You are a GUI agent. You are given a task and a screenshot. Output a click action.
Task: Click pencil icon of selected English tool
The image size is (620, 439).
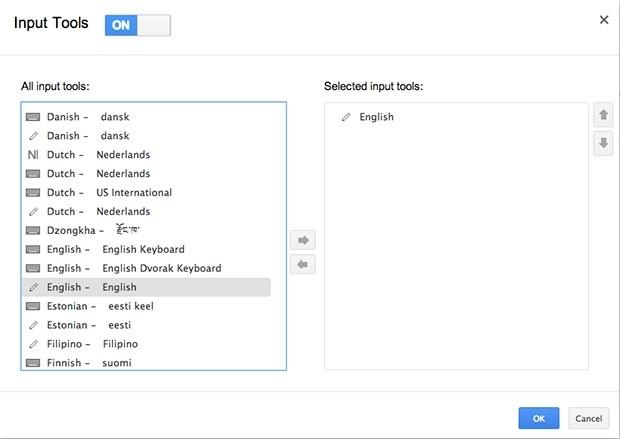pyautogui.click(x=346, y=117)
